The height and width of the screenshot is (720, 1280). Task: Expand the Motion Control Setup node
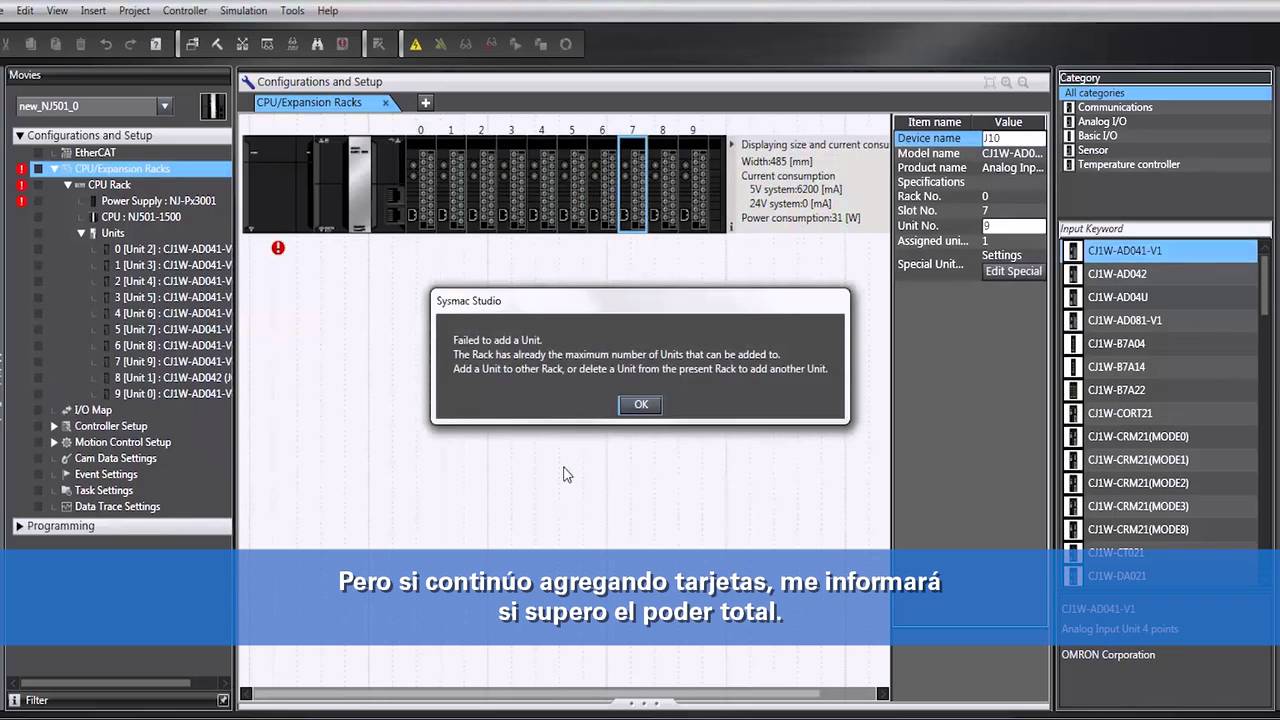[55, 442]
